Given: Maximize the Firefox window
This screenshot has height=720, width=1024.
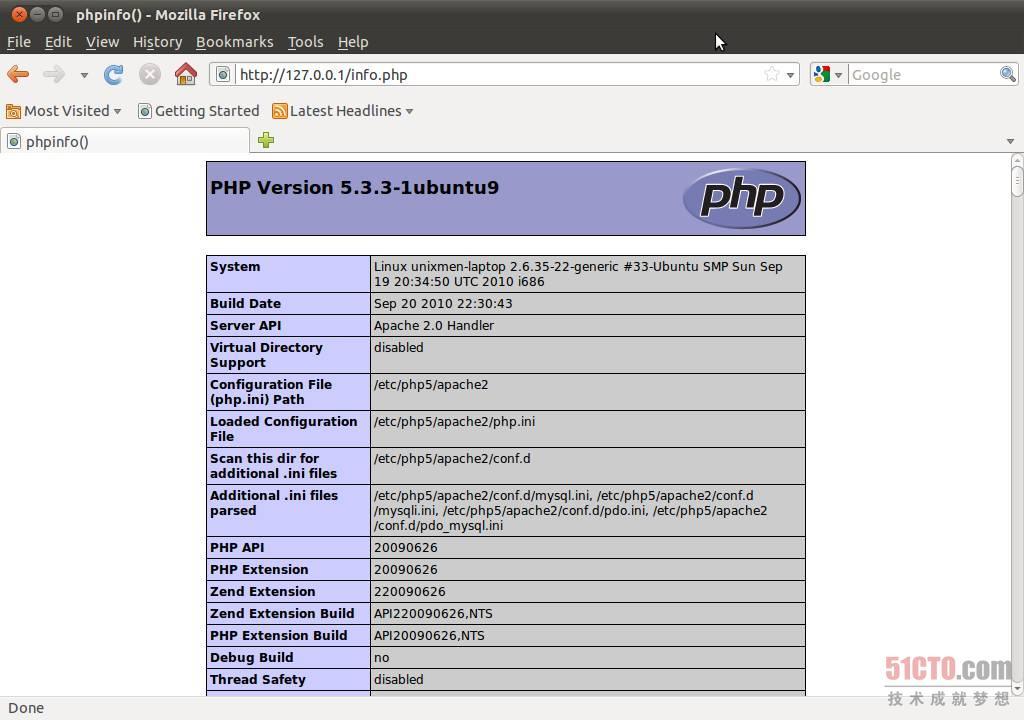Looking at the screenshot, I should coord(56,14).
